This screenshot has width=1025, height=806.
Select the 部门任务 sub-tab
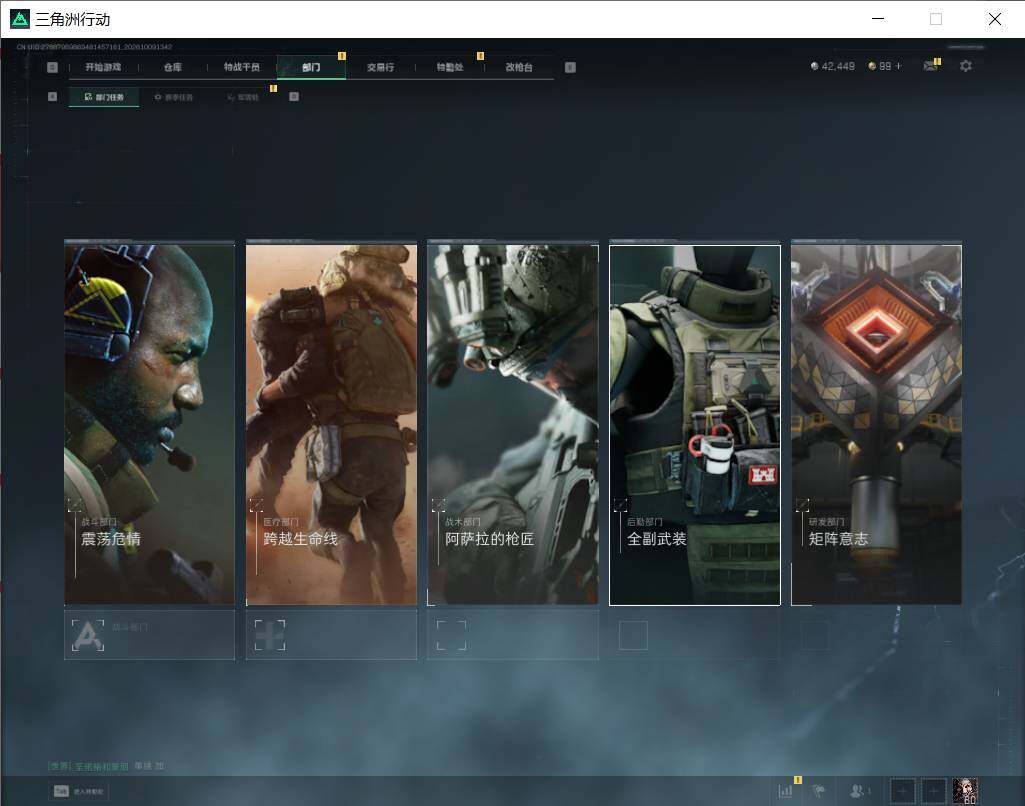[104, 97]
